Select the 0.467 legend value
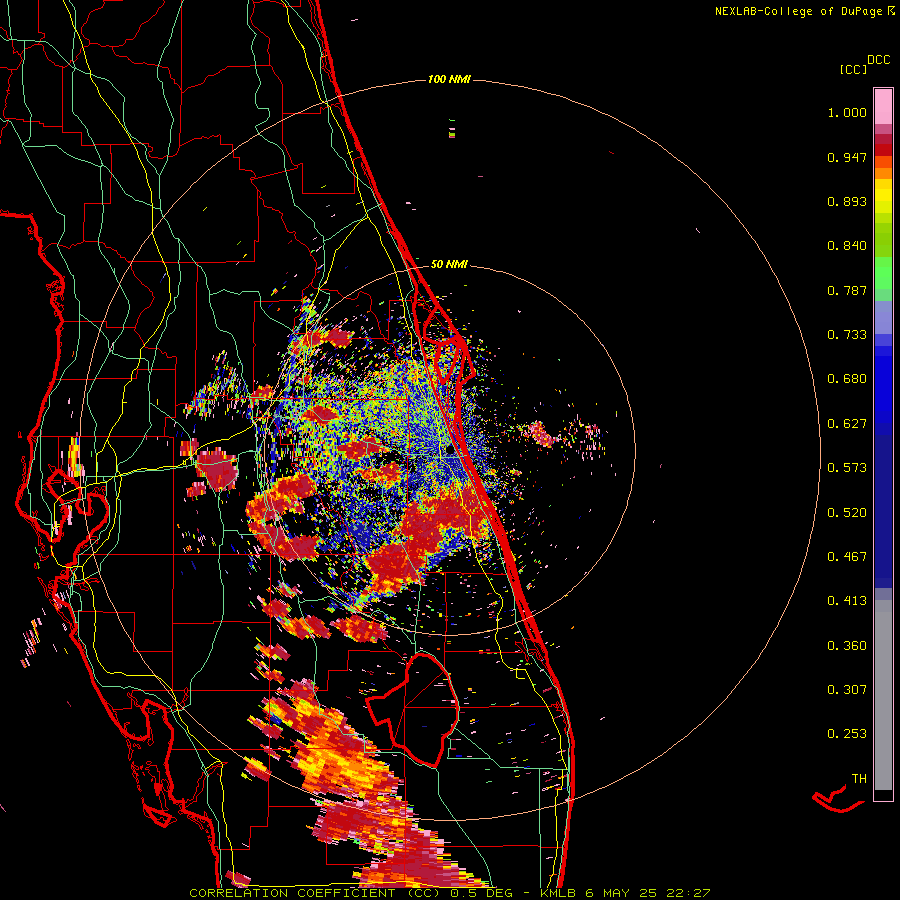The image size is (900, 900). (x=847, y=557)
